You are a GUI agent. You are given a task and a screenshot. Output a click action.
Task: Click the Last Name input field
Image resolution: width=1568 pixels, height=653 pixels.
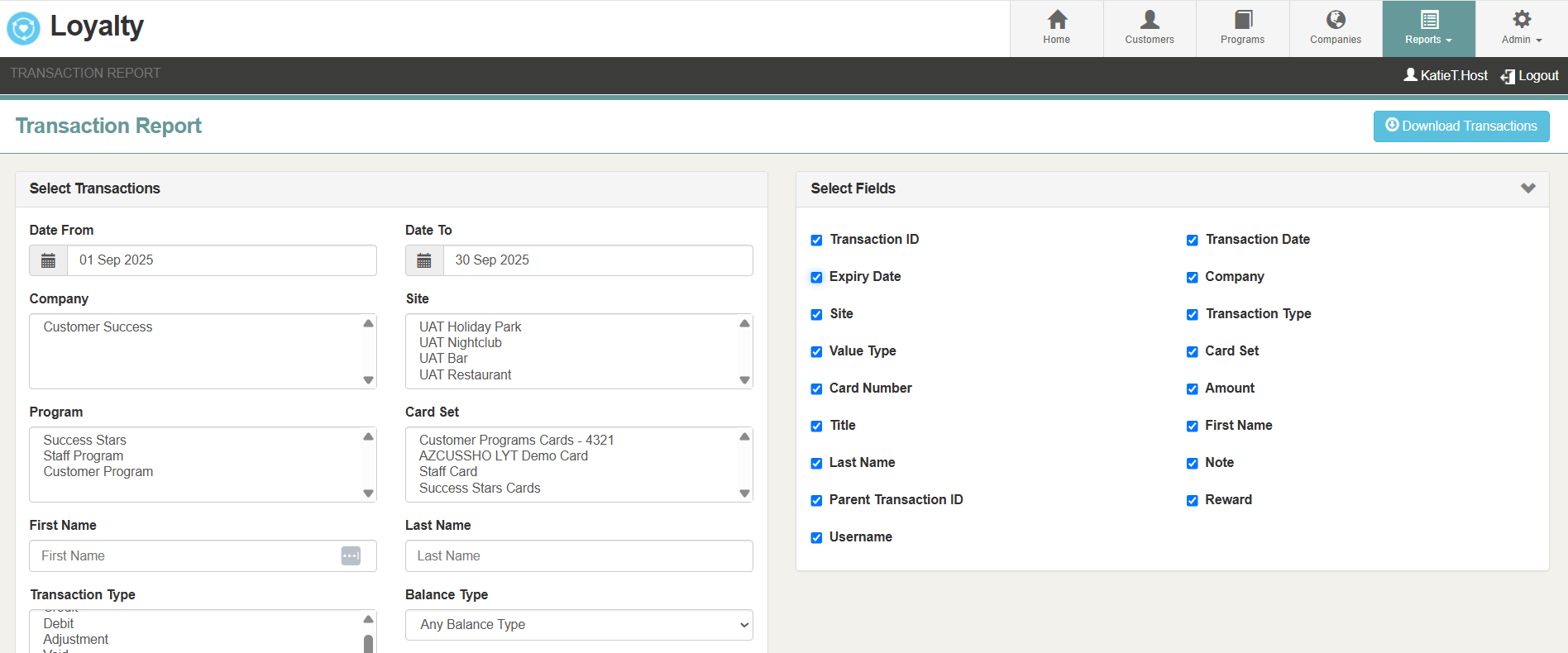578,556
